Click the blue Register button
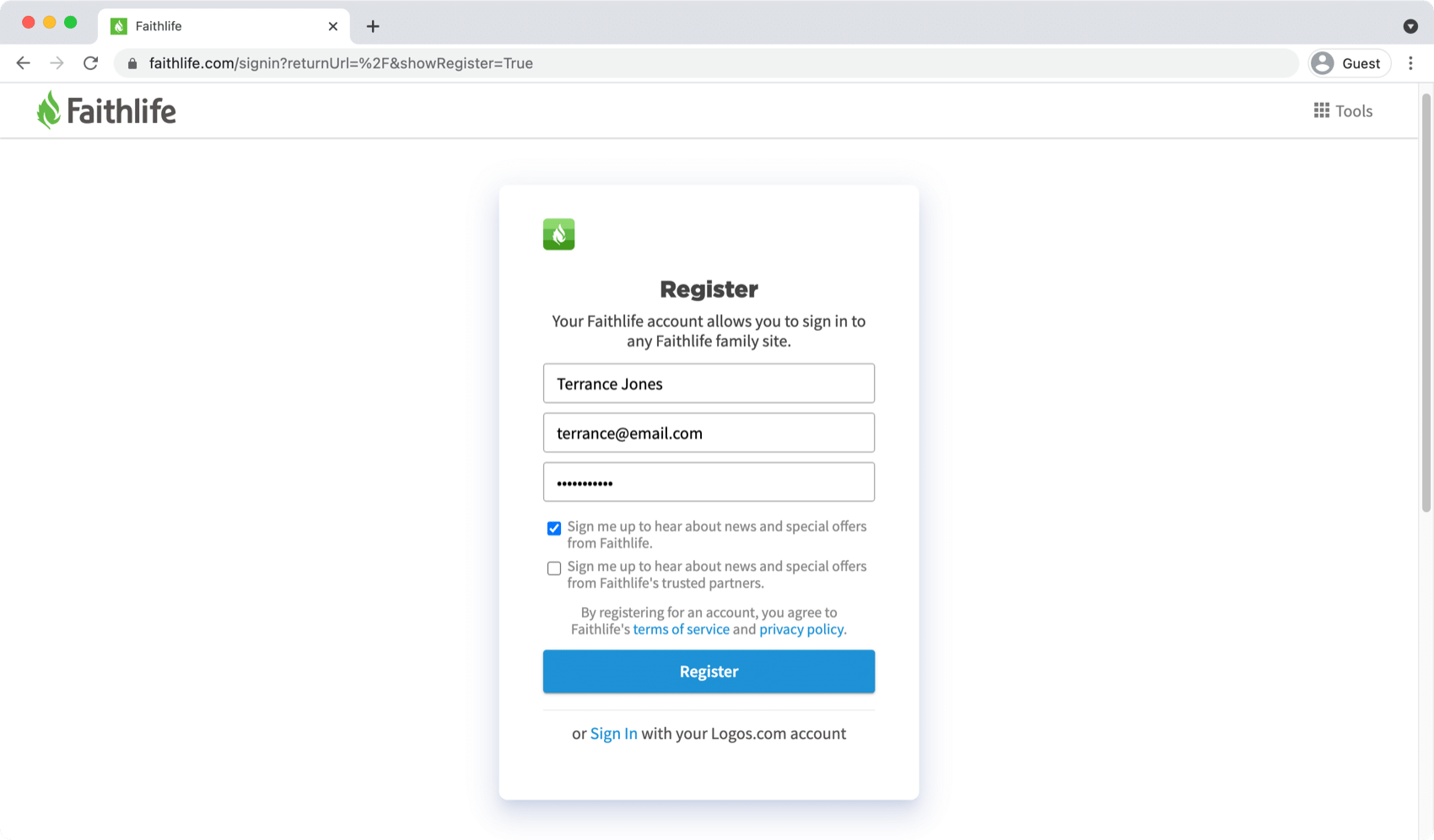This screenshot has height=840, width=1434. 709,671
